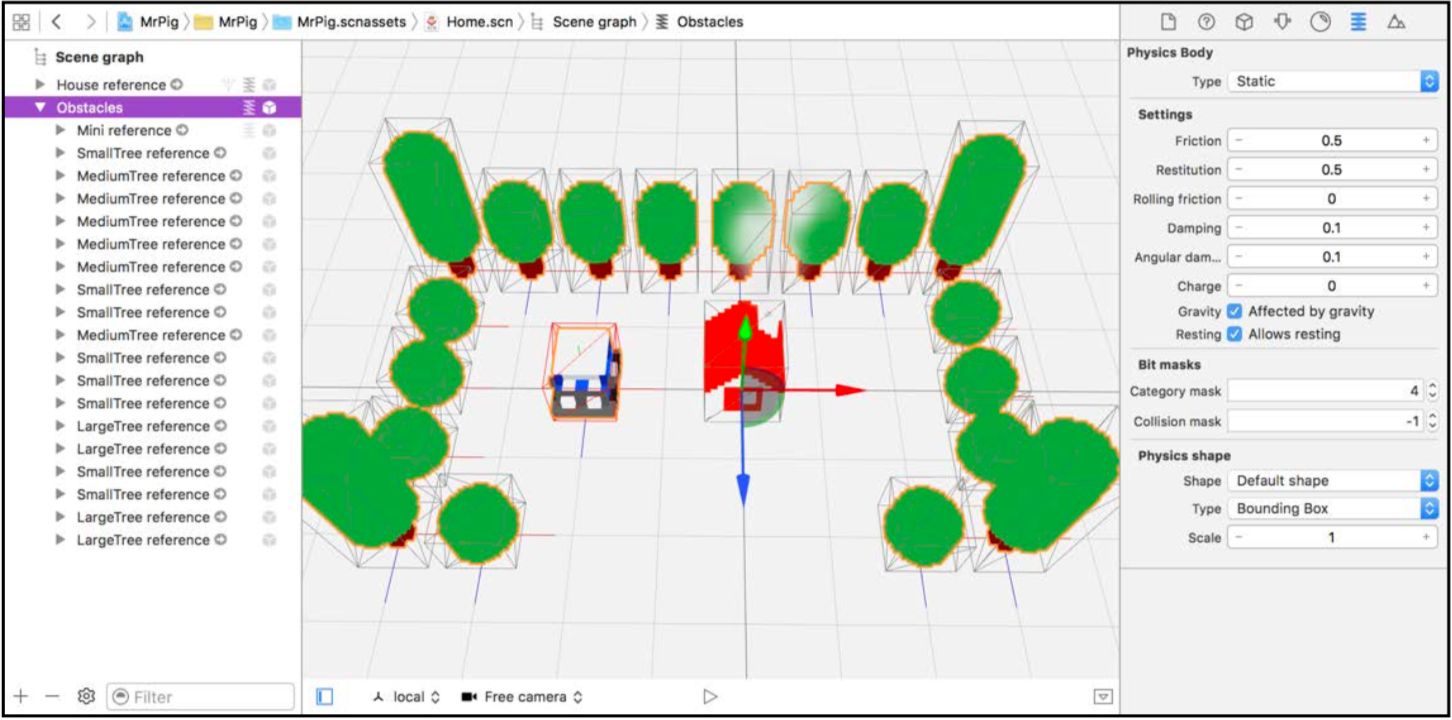1452x720 pixels.
Task: Toggle Affected by gravity checkbox
Action: 1235,311
